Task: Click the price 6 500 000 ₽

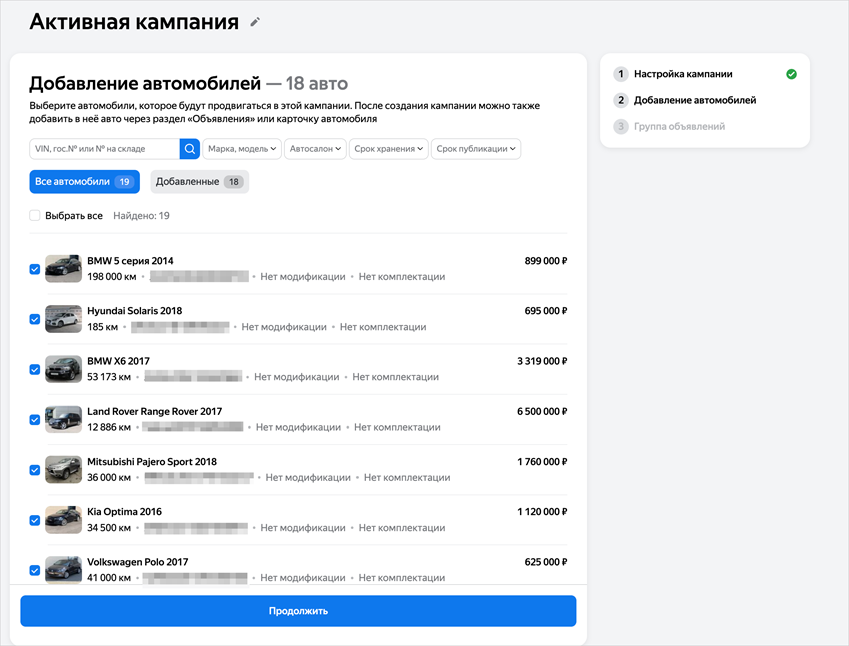Action: pos(542,412)
